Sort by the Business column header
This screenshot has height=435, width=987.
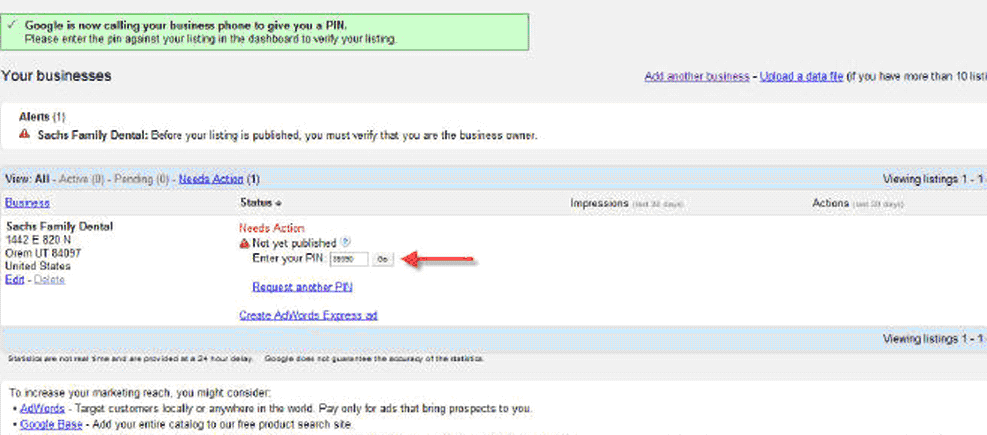27,203
